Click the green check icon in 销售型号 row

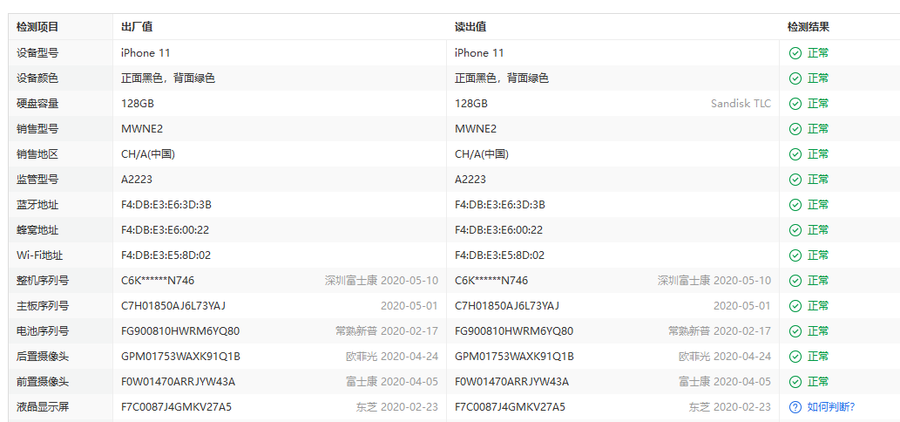[795, 129]
